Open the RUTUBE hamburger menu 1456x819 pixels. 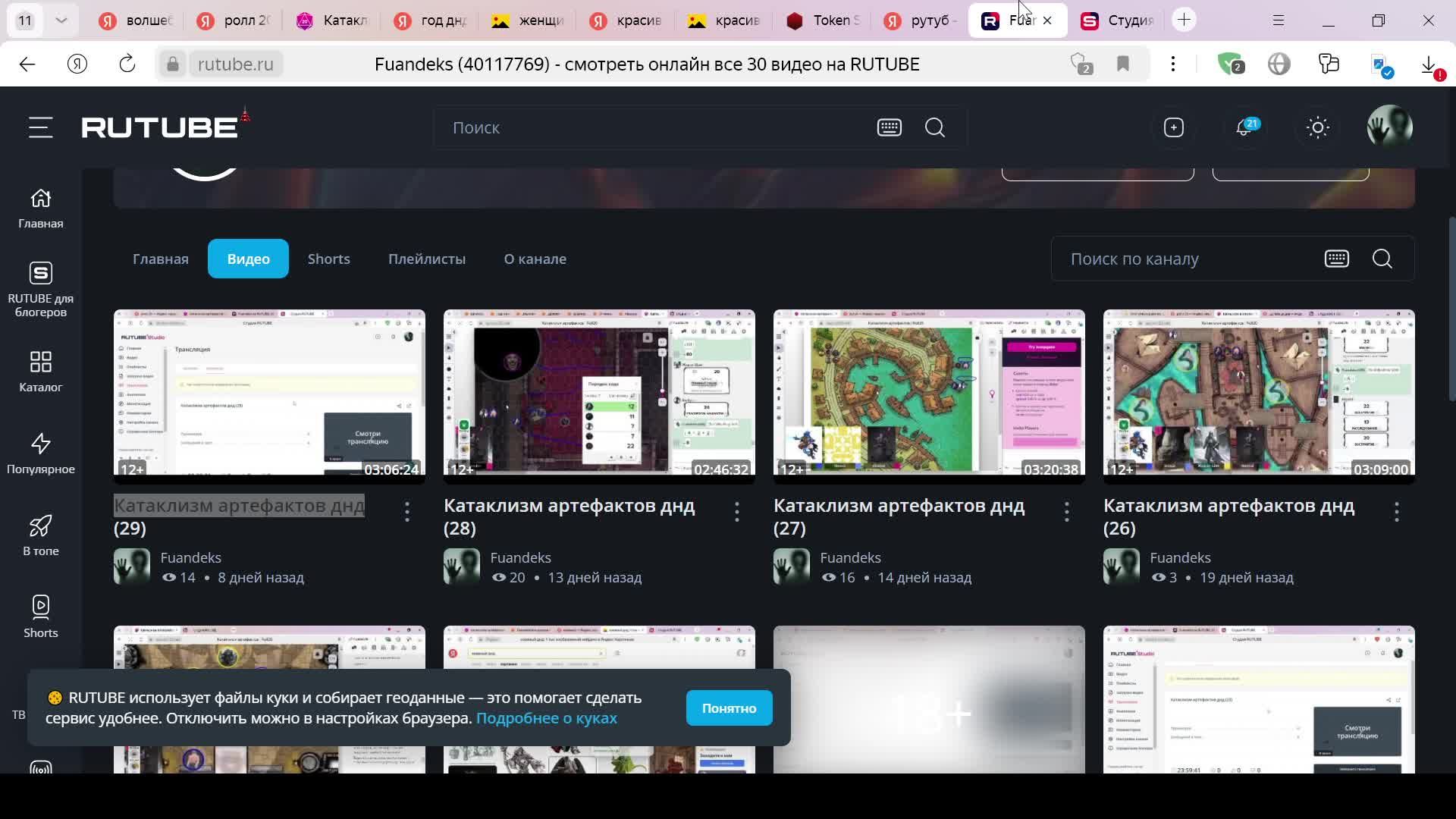click(41, 127)
